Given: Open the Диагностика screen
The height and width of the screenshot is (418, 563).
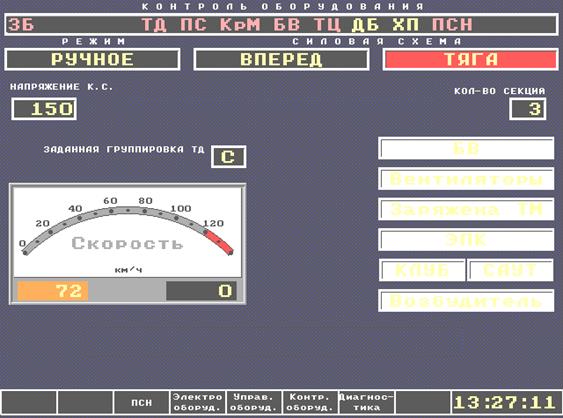Looking at the screenshot, I should [367, 403].
